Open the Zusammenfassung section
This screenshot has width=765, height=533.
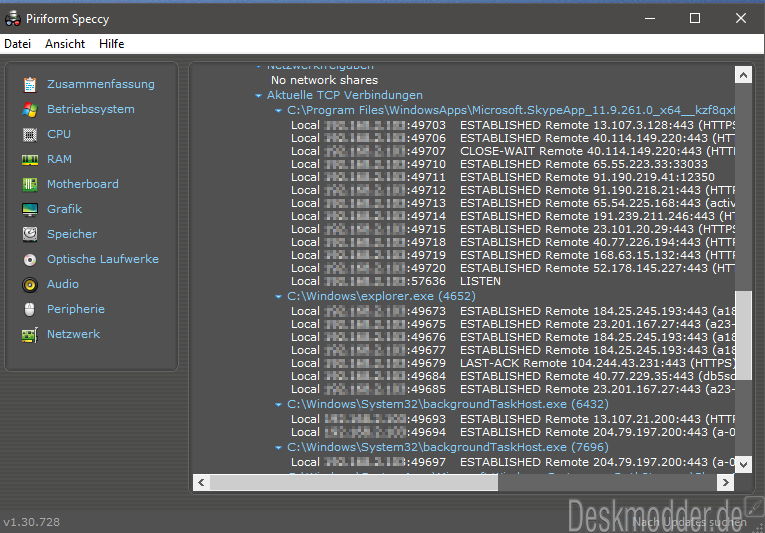(101, 84)
